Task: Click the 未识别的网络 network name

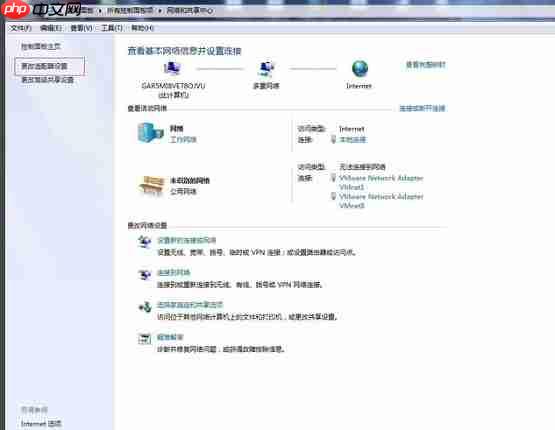Action: point(190,180)
